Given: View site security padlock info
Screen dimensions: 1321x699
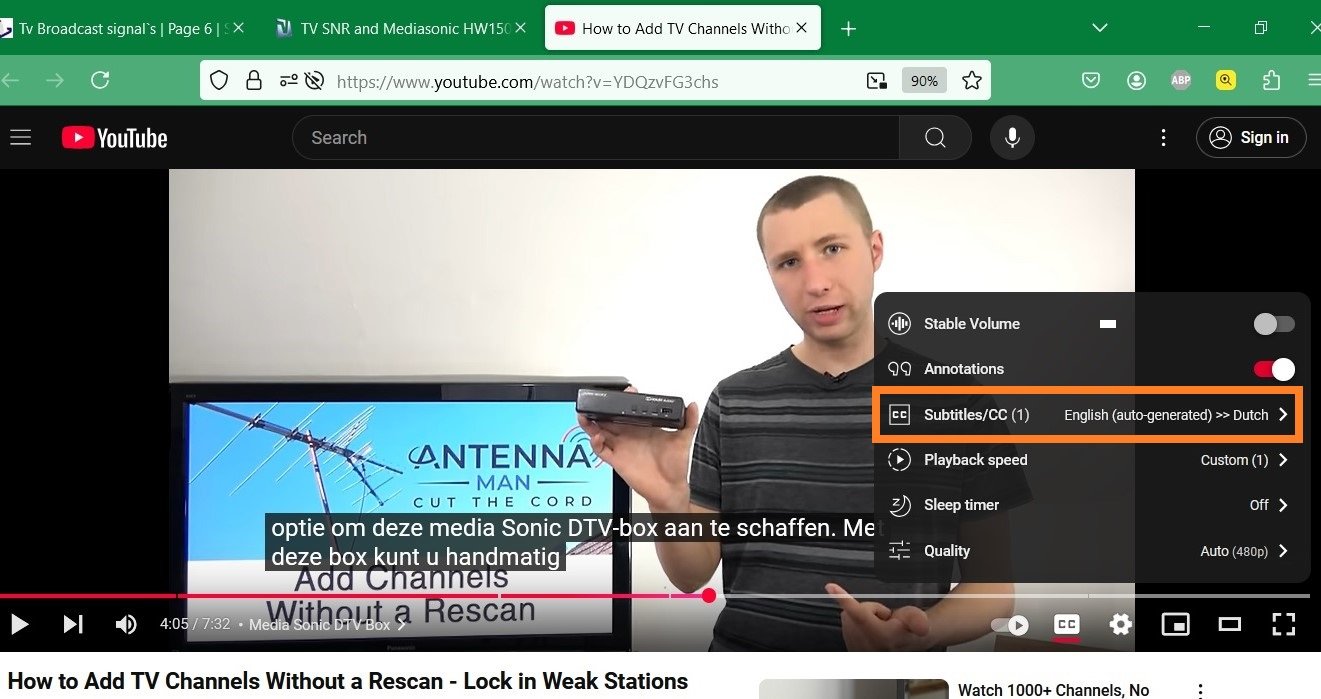Looking at the screenshot, I should click(x=254, y=81).
